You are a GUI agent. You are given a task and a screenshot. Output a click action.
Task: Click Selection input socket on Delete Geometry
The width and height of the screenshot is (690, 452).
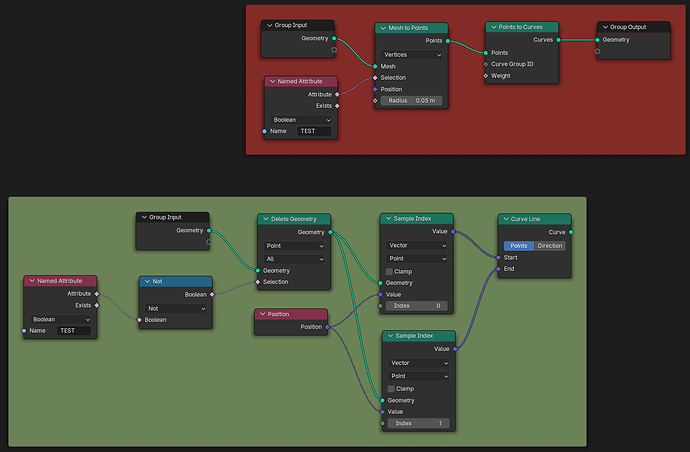(x=258, y=282)
